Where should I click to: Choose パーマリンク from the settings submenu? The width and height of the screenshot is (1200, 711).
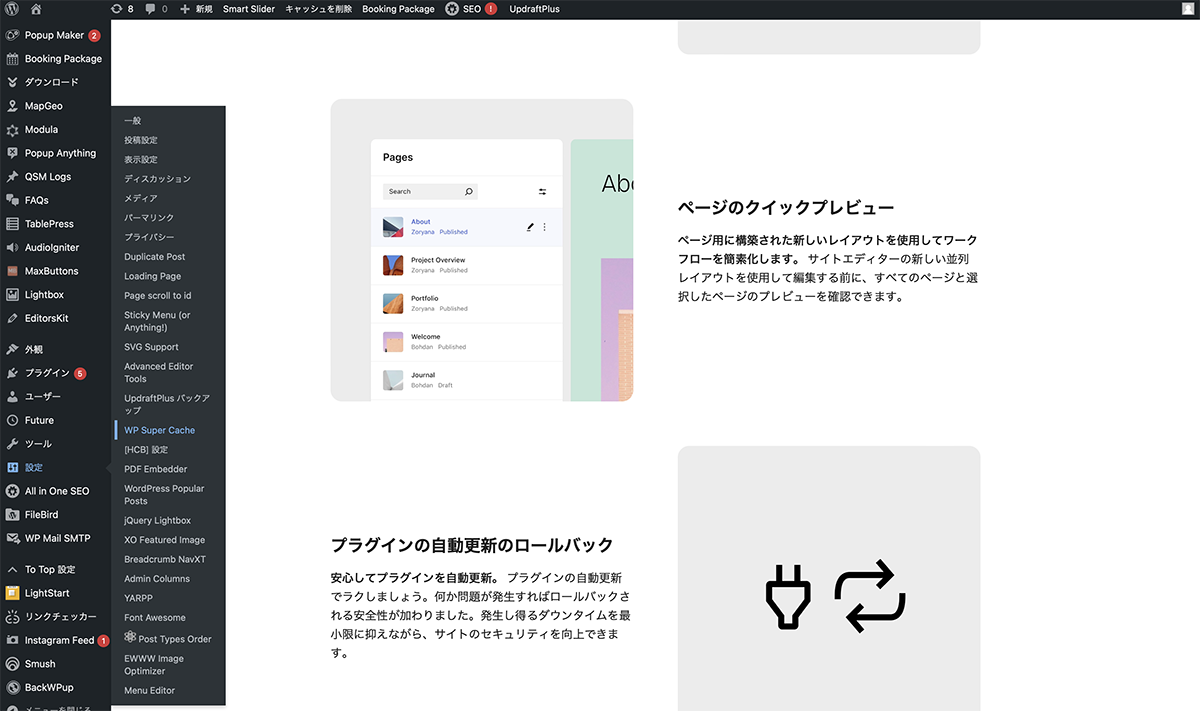click(x=149, y=218)
